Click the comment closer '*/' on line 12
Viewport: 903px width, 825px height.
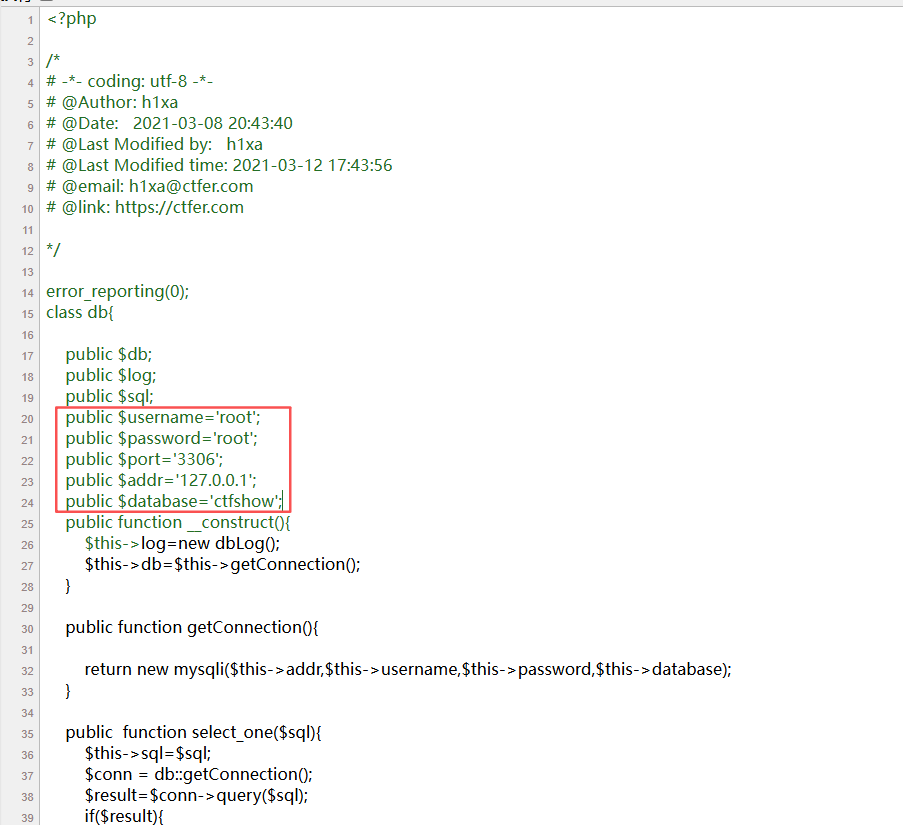[53, 250]
